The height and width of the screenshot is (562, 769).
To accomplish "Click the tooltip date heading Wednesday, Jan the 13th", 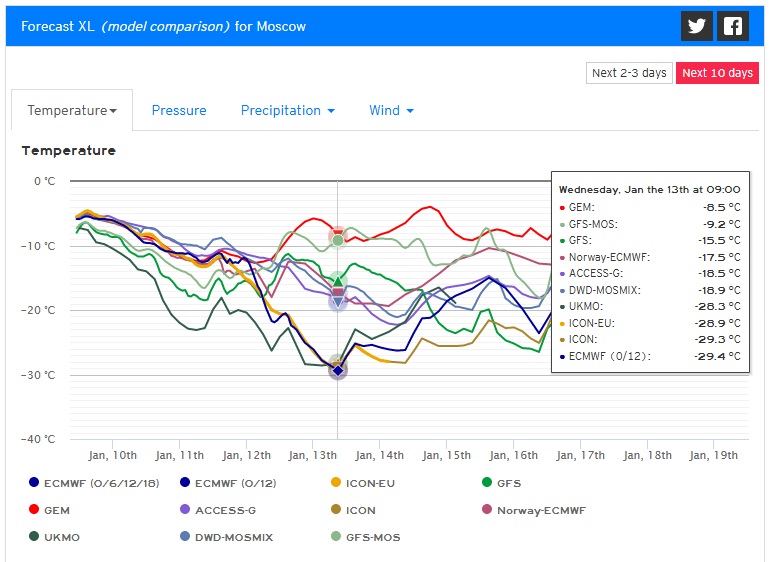I will [x=649, y=190].
